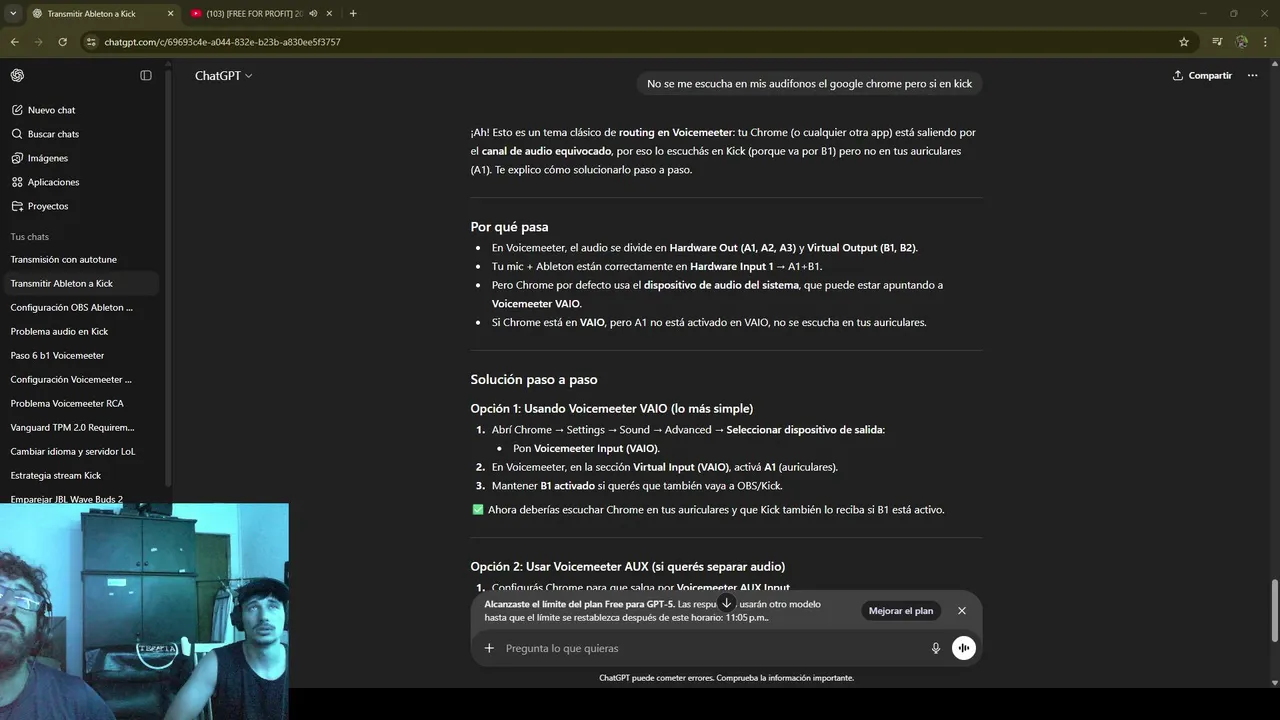1280x720 pixels.
Task: Open the Chrome three-dot menu
Action: pyautogui.click(x=1266, y=42)
